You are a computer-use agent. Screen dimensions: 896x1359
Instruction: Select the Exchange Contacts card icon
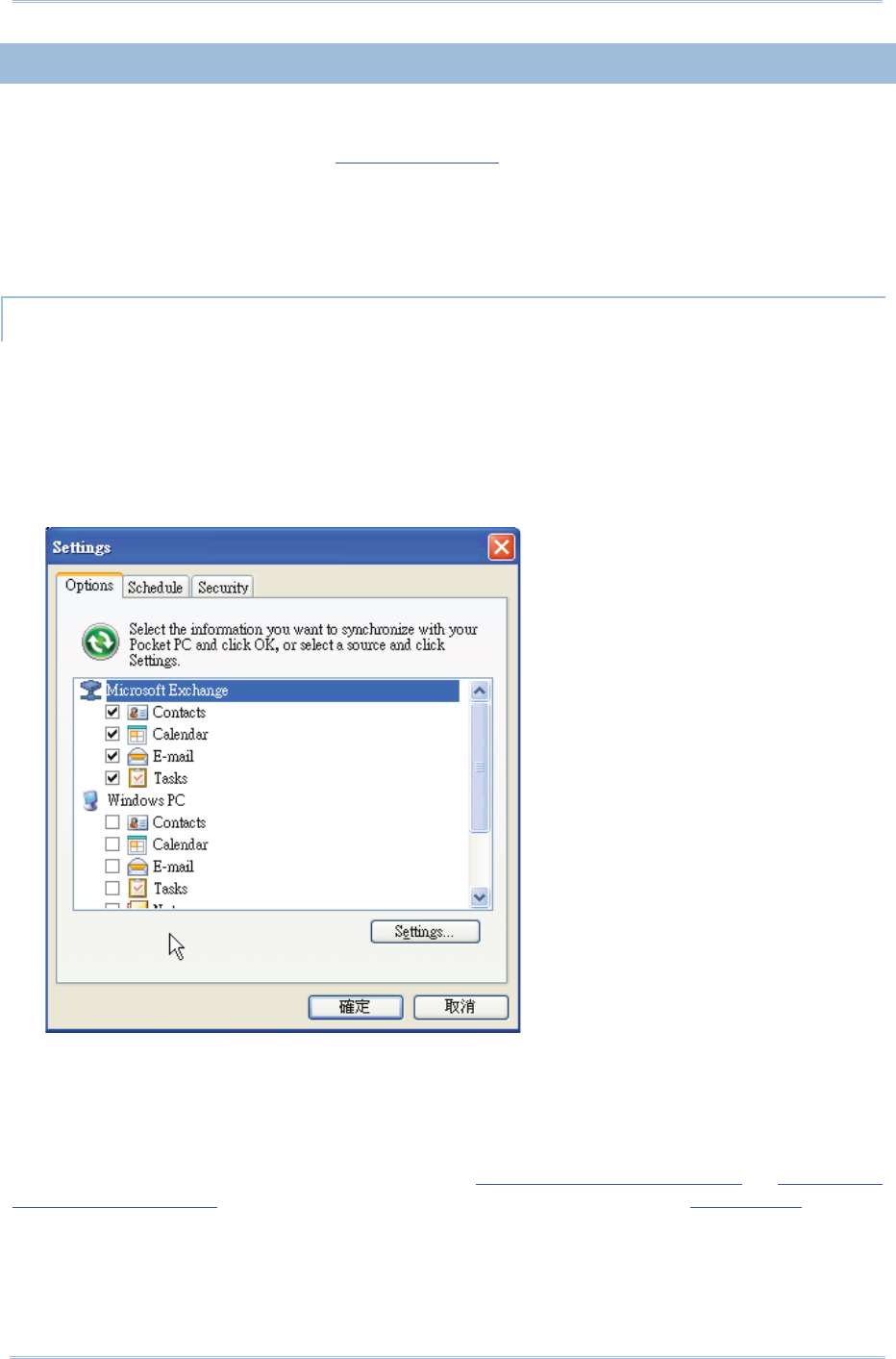click(x=137, y=713)
